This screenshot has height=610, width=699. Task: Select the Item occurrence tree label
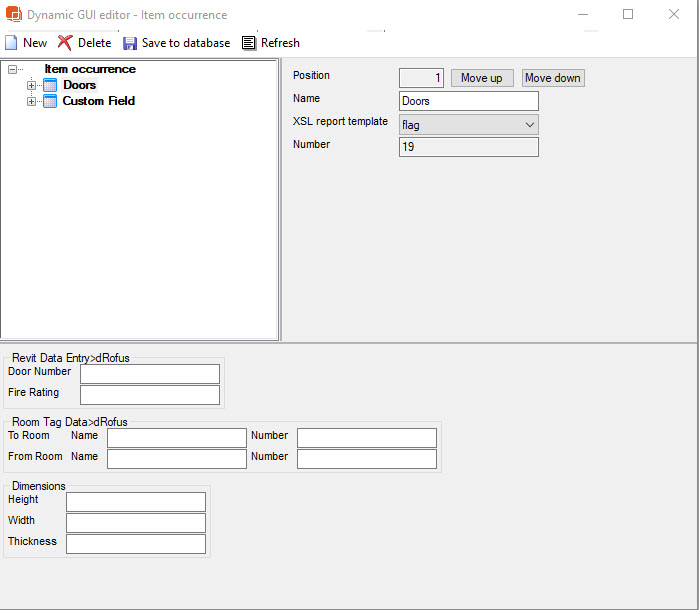[90, 69]
